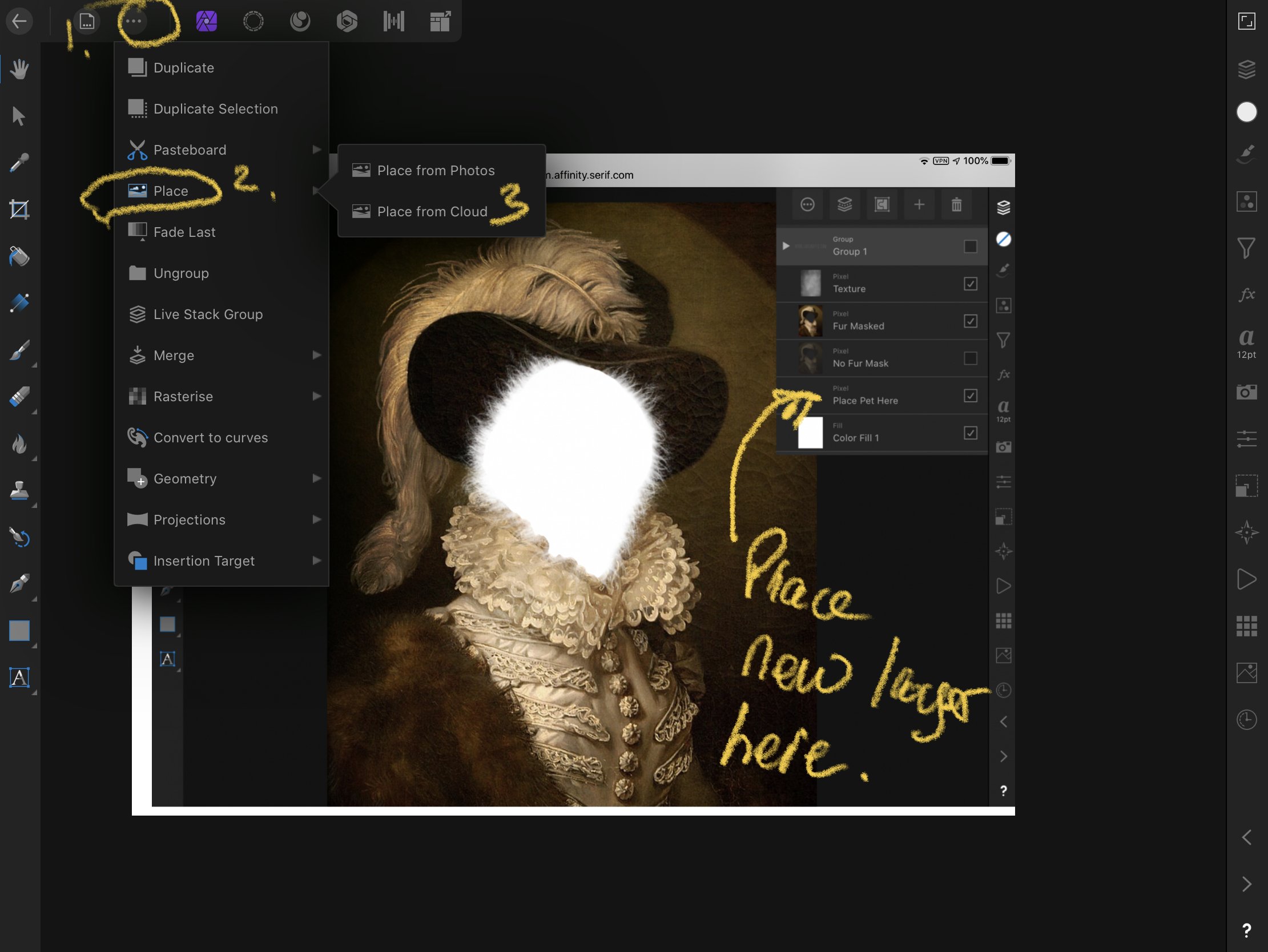Image resolution: width=1268 pixels, height=952 pixels.
Task: Select the Texture layer thumbnail
Action: [810, 284]
